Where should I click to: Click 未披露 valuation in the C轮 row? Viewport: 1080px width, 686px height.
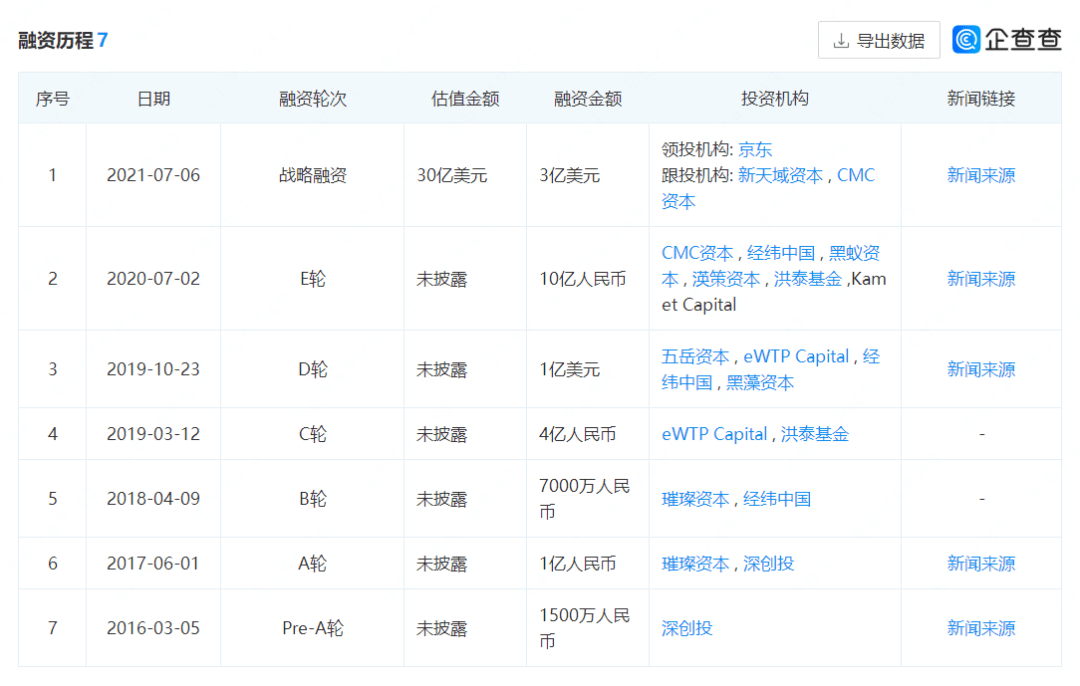click(442, 434)
